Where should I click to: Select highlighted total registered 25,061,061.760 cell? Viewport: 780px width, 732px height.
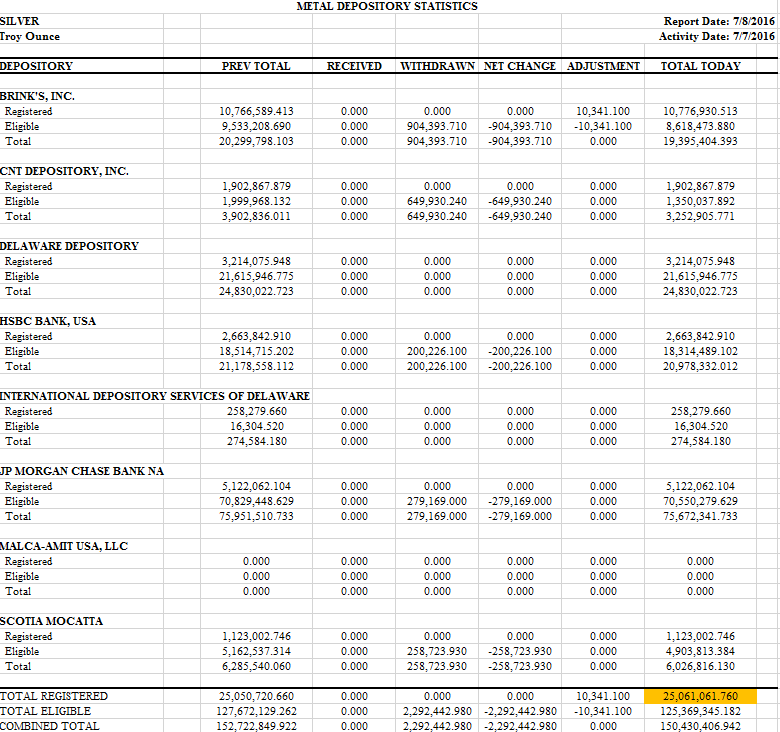tap(700, 697)
